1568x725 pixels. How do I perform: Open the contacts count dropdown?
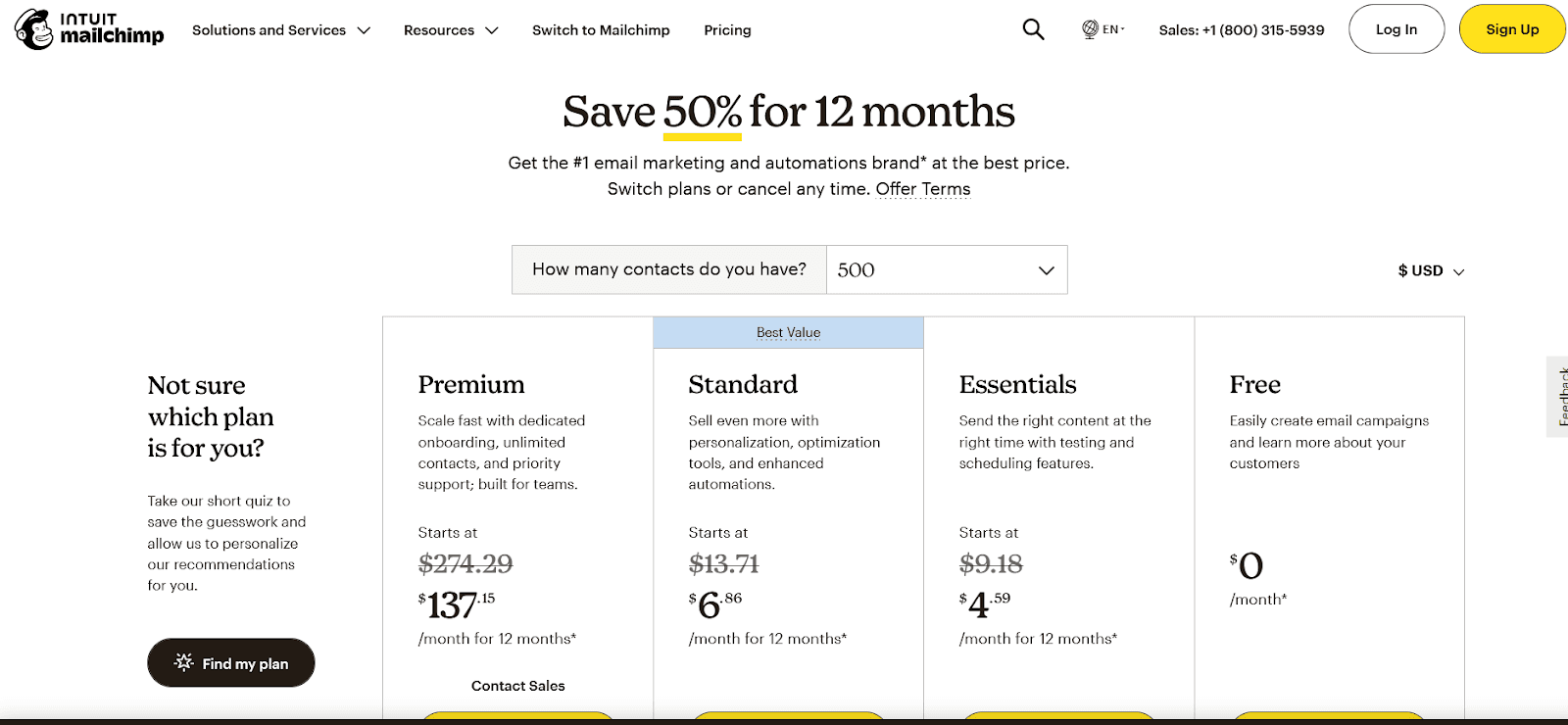(946, 269)
